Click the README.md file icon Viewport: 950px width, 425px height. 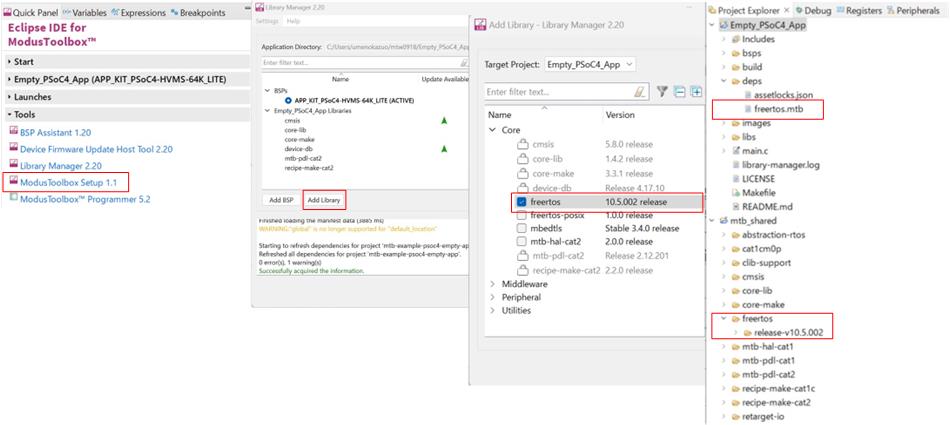(x=737, y=207)
